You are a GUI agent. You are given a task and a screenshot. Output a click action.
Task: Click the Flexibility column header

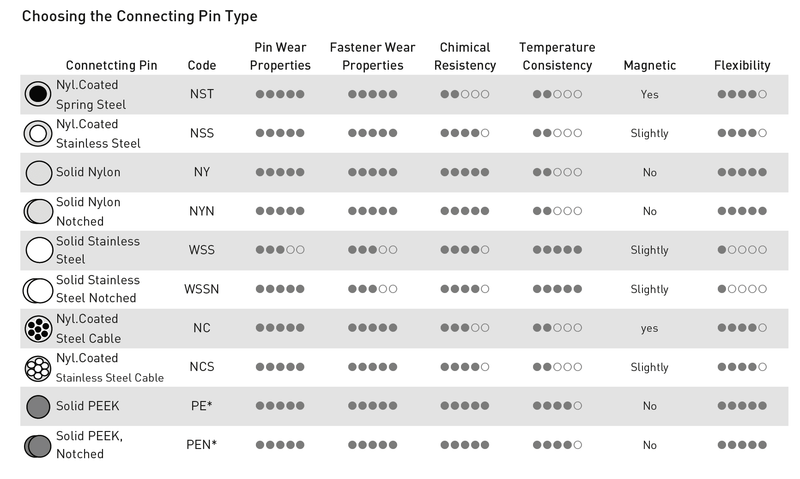pos(742,65)
